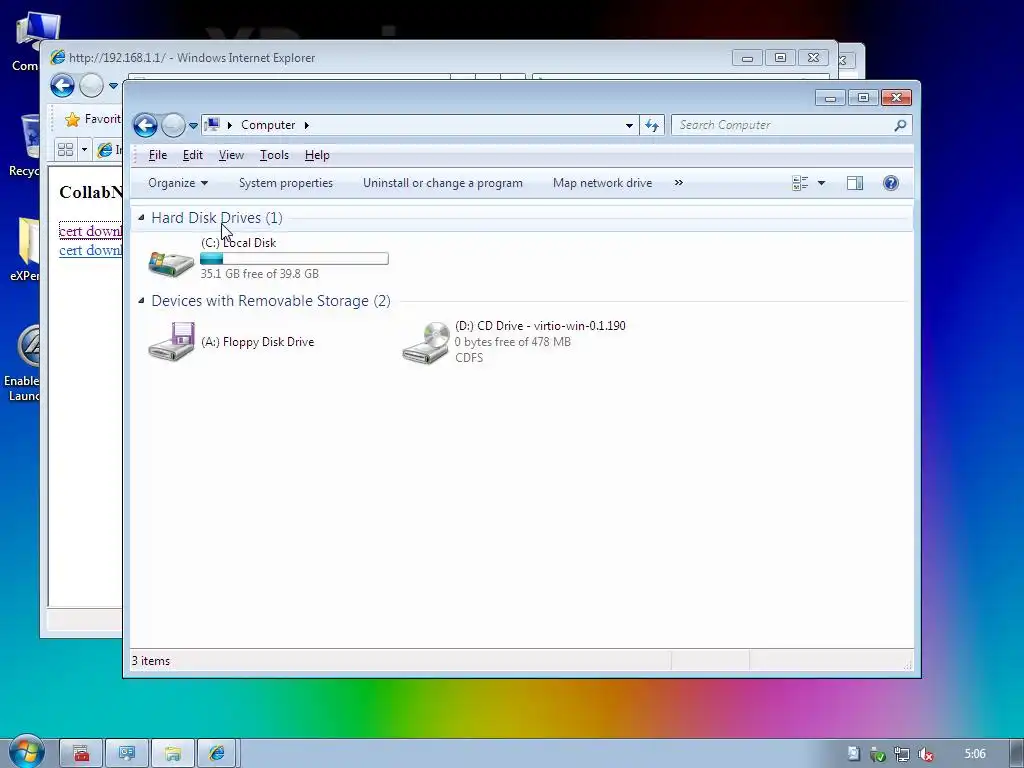This screenshot has height=768, width=1024.
Task: Collapse Devices with Removable Storage group
Action: point(141,300)
